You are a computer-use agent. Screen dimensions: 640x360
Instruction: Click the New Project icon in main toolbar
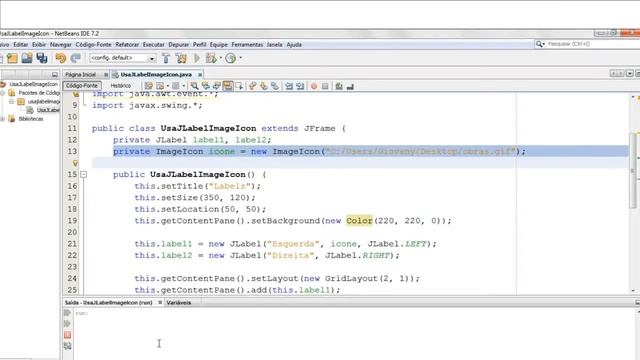[x=12, y=58]
